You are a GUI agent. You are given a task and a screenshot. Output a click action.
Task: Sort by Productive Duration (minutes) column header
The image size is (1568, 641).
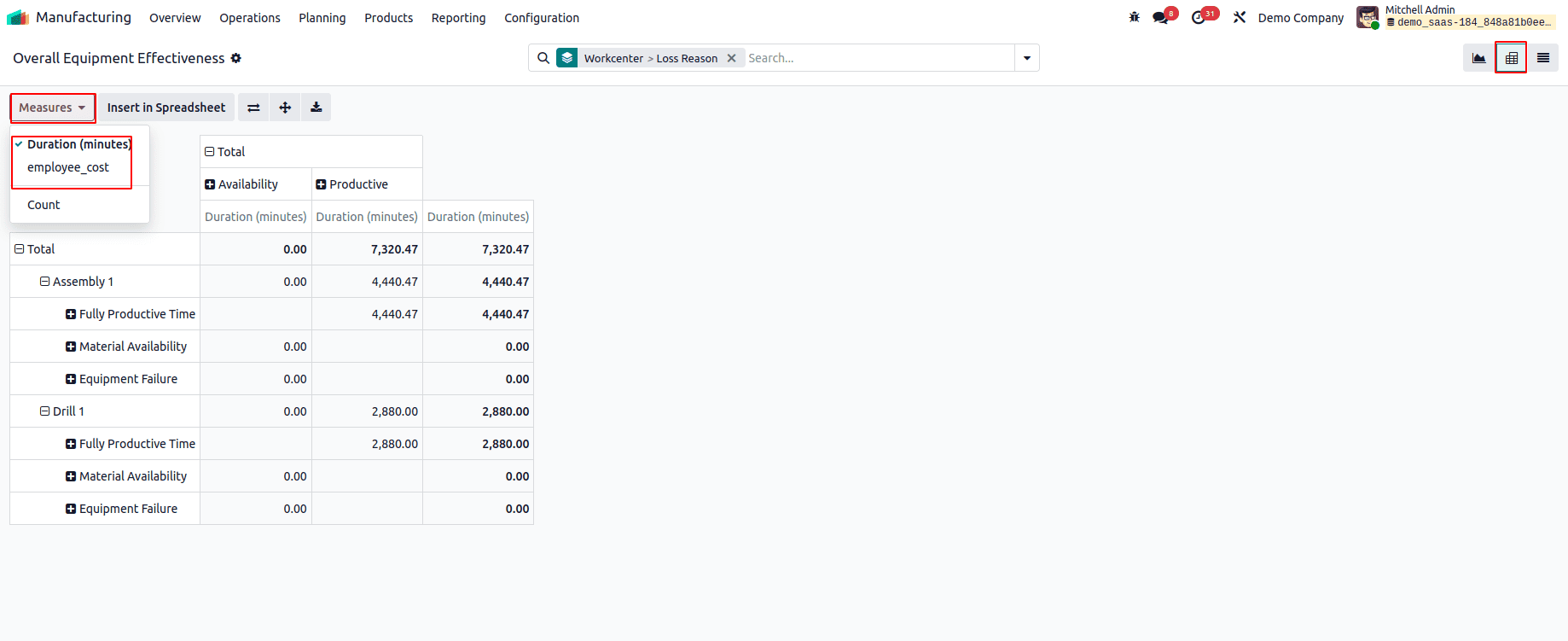tap(367, 217)
